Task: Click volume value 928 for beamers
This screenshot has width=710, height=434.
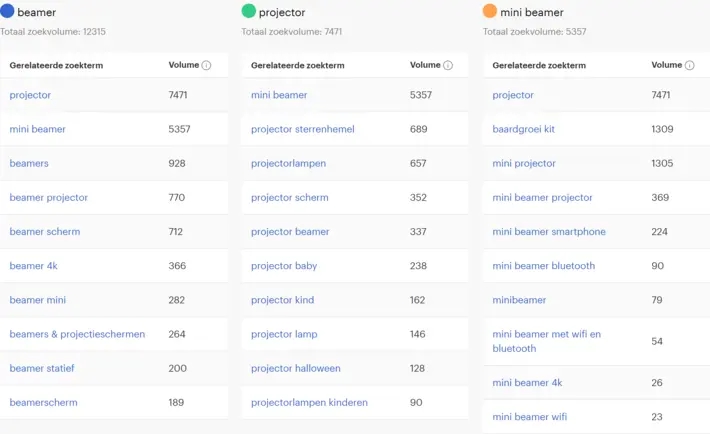Action: (177, 163)
